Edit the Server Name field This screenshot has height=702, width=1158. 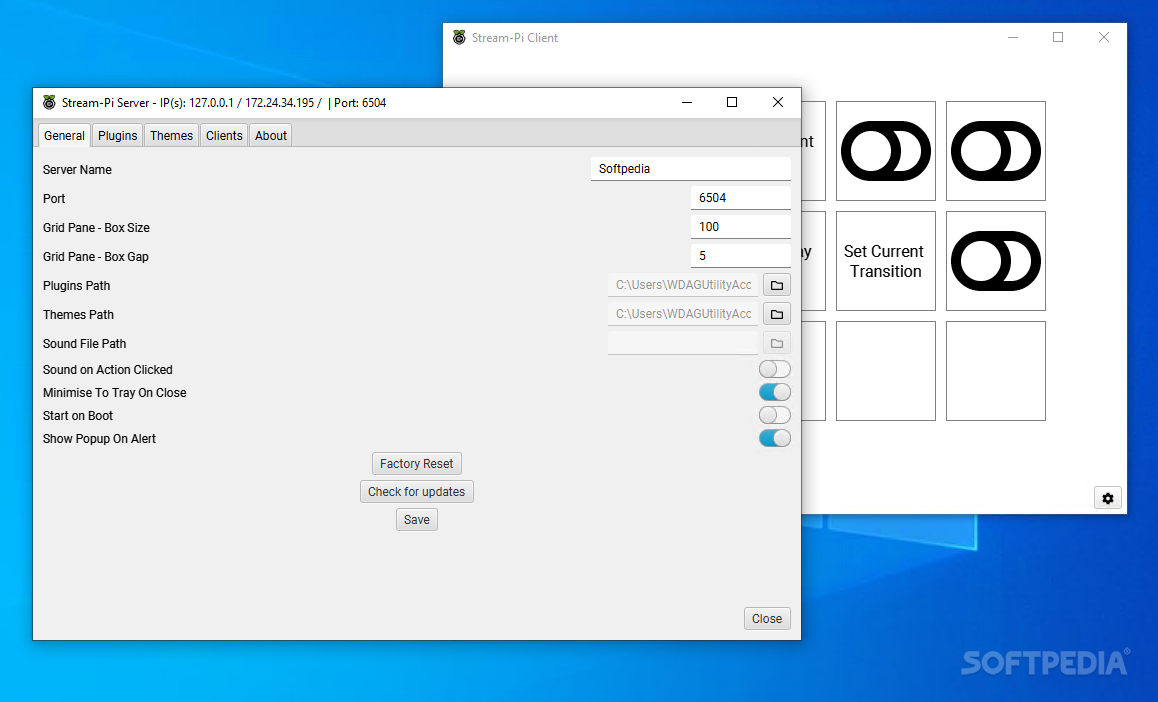(691, 169)
